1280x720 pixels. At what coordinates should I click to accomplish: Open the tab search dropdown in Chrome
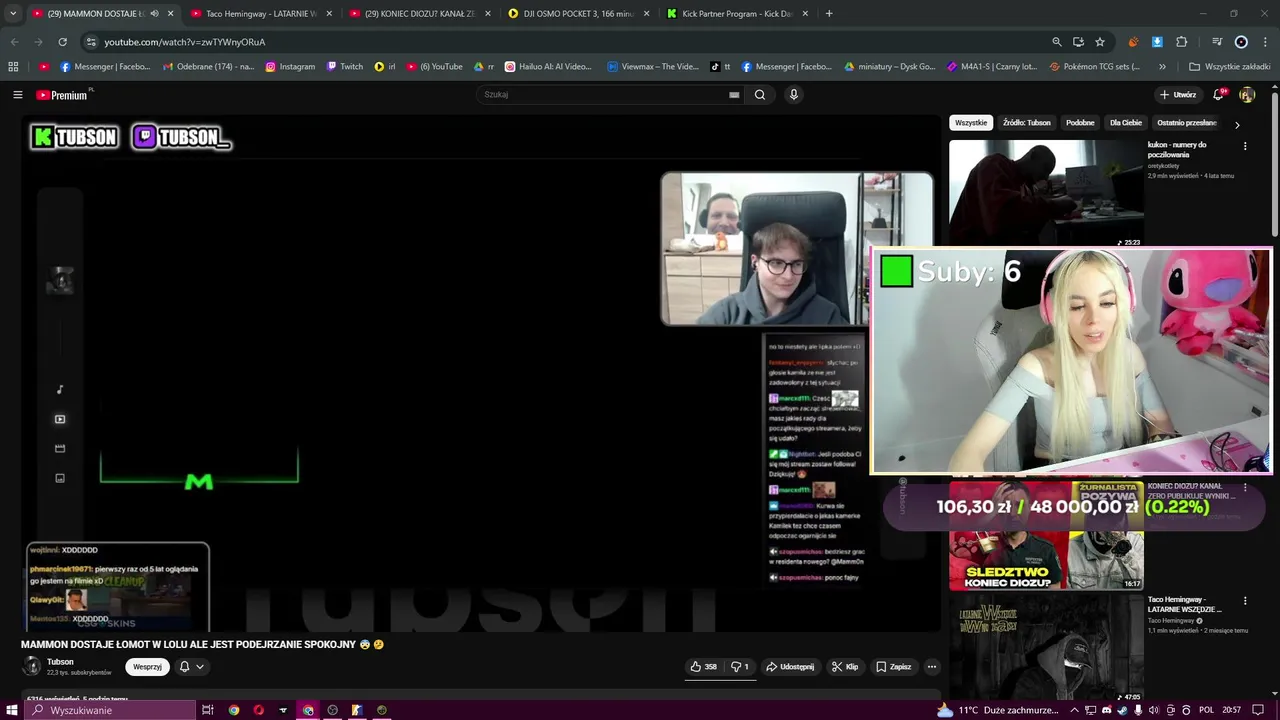[13, 14]
